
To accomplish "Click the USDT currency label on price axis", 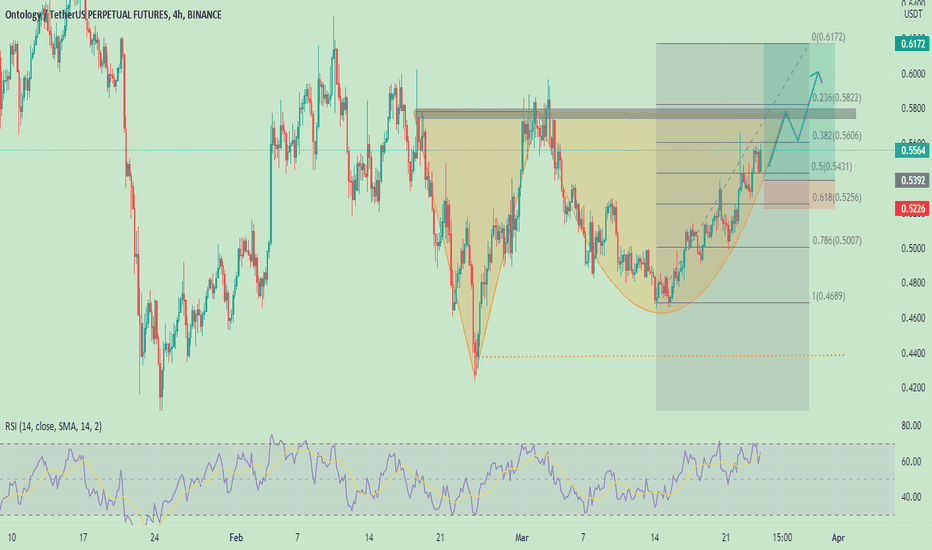I will tap(913, 14).
